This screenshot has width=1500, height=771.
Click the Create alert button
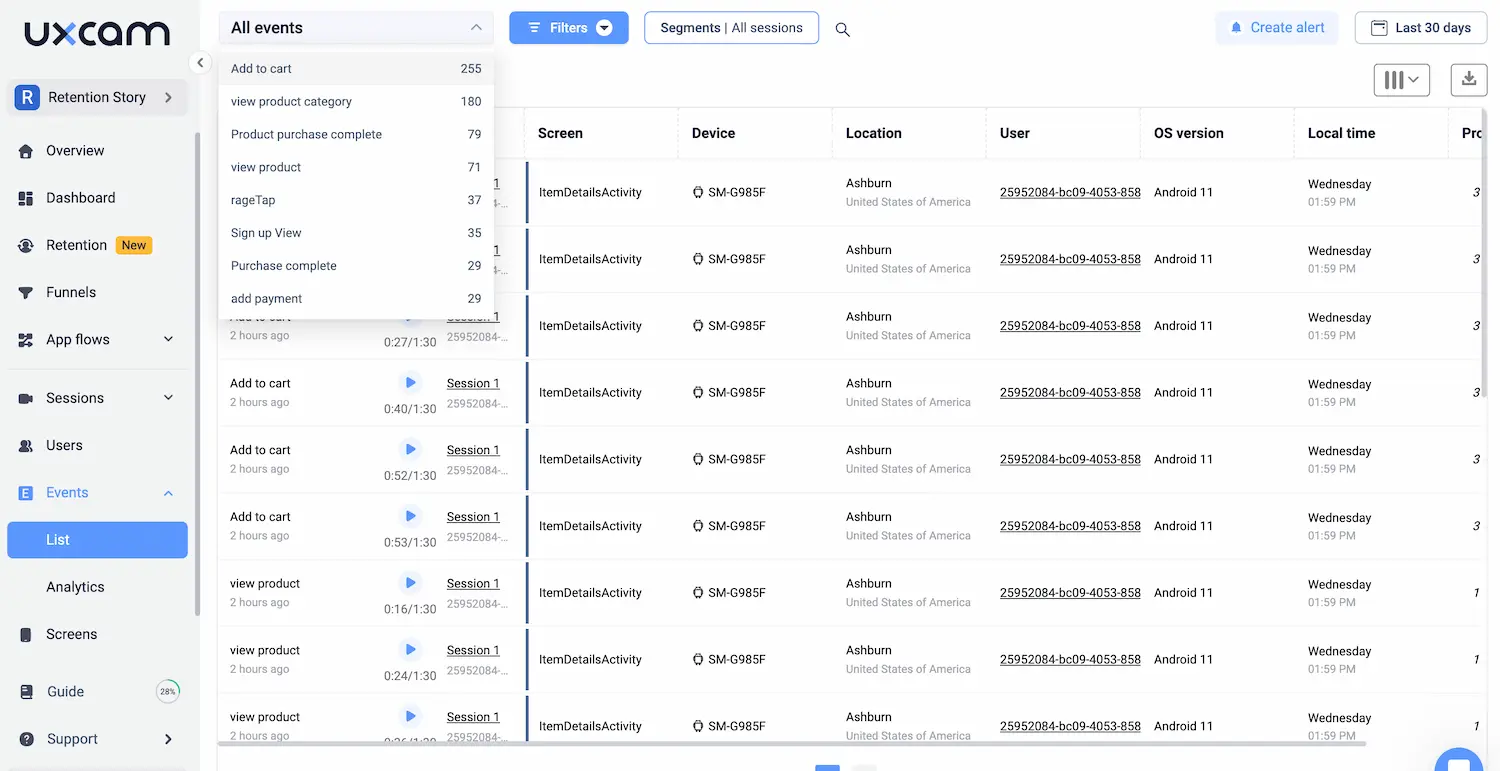pos(1277,28)
